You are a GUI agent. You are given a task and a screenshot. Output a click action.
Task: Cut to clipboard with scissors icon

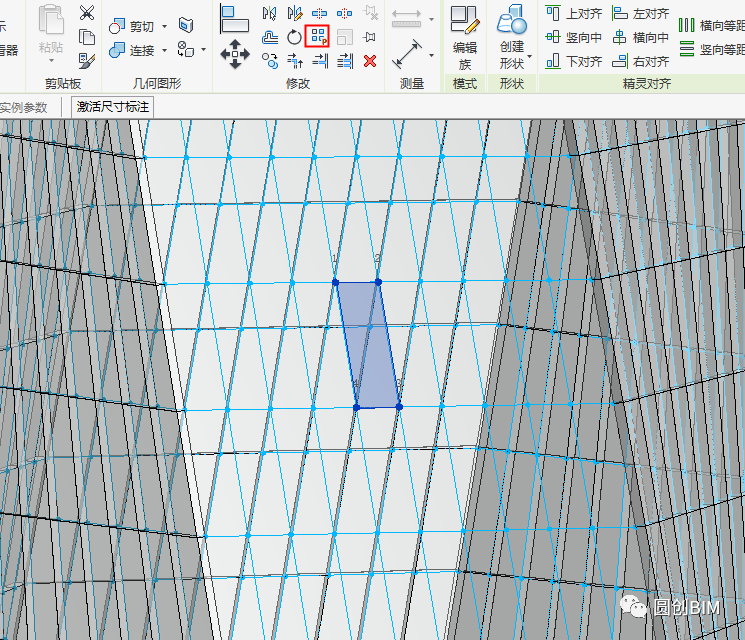pyautogui.click(x=86, y=12)
